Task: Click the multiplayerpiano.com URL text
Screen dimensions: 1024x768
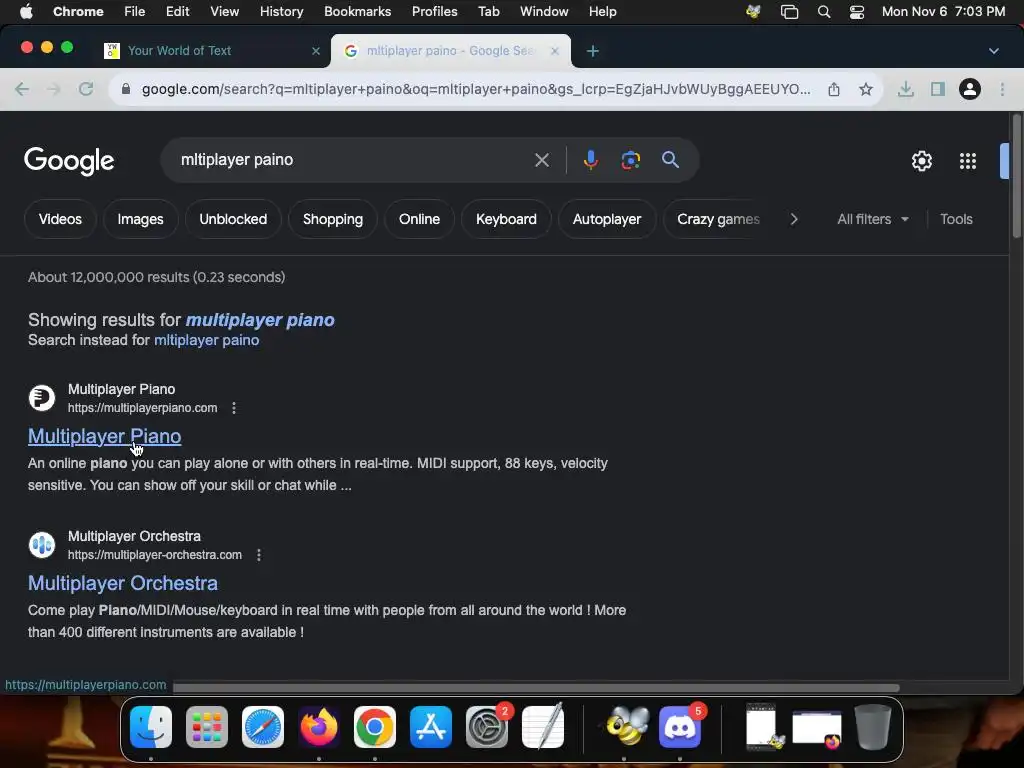Action: coord(142,408)
